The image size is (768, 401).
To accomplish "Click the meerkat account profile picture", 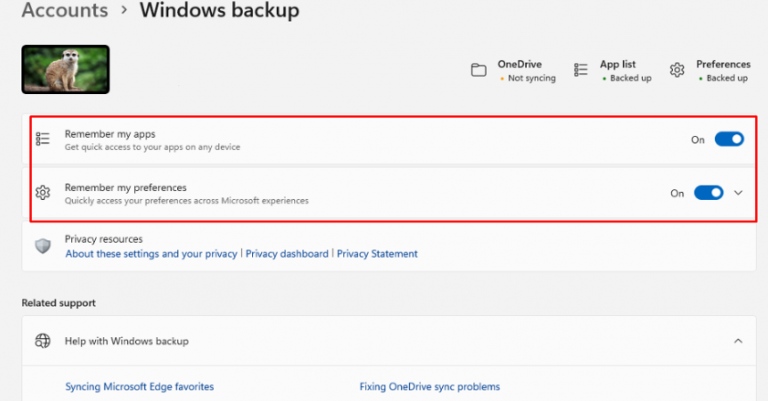I will tap(65, 70).
